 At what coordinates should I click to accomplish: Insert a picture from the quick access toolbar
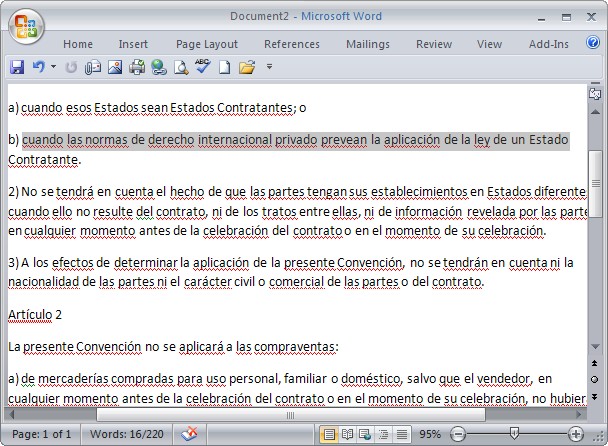pos(115,67)
